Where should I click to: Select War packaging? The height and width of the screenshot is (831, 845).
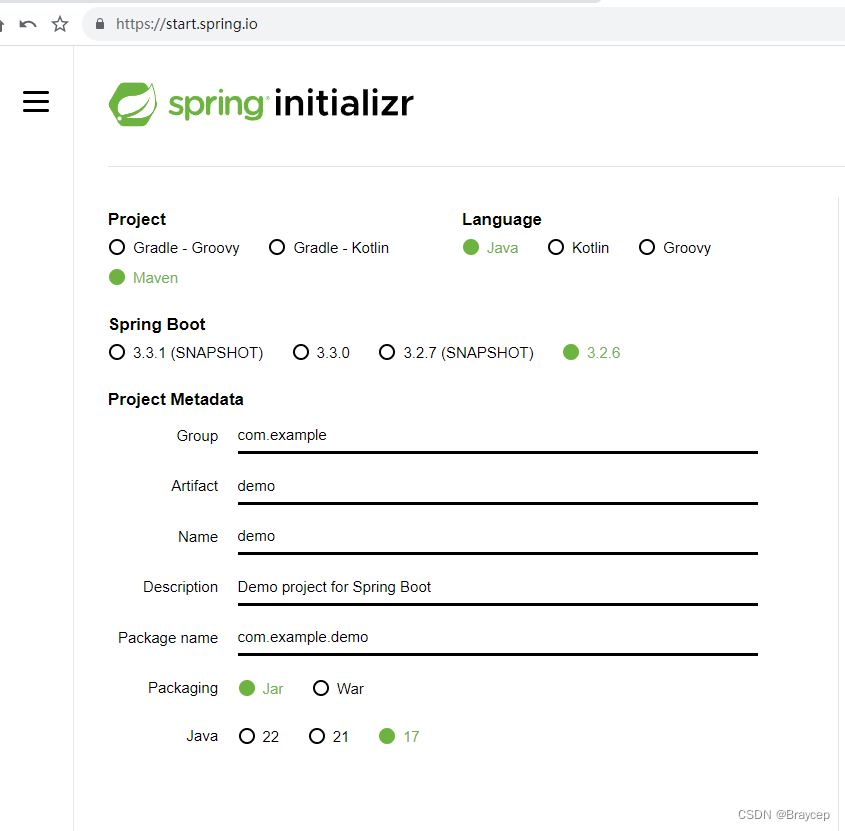338,688
